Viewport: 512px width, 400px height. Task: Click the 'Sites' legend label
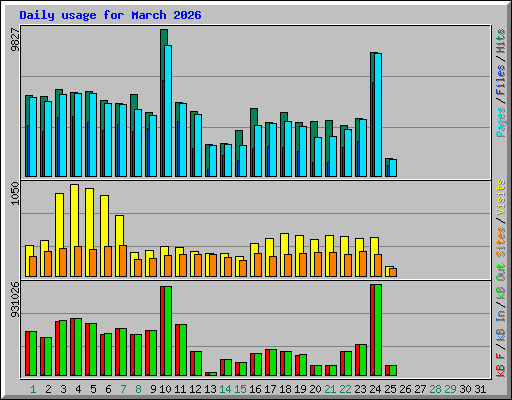(x=501, y=241)
